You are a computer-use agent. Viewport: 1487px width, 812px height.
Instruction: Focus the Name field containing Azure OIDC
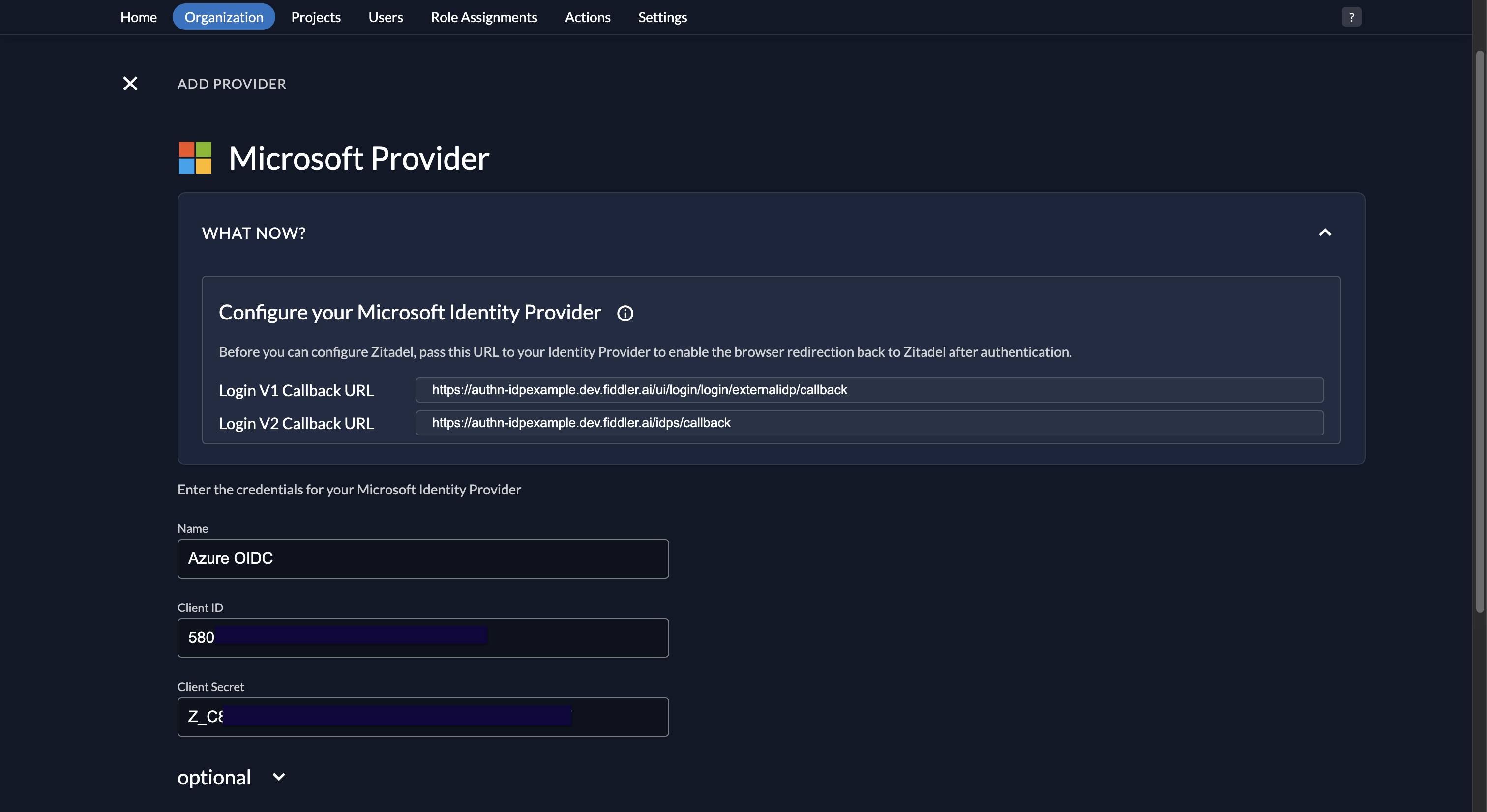point(423,559)
